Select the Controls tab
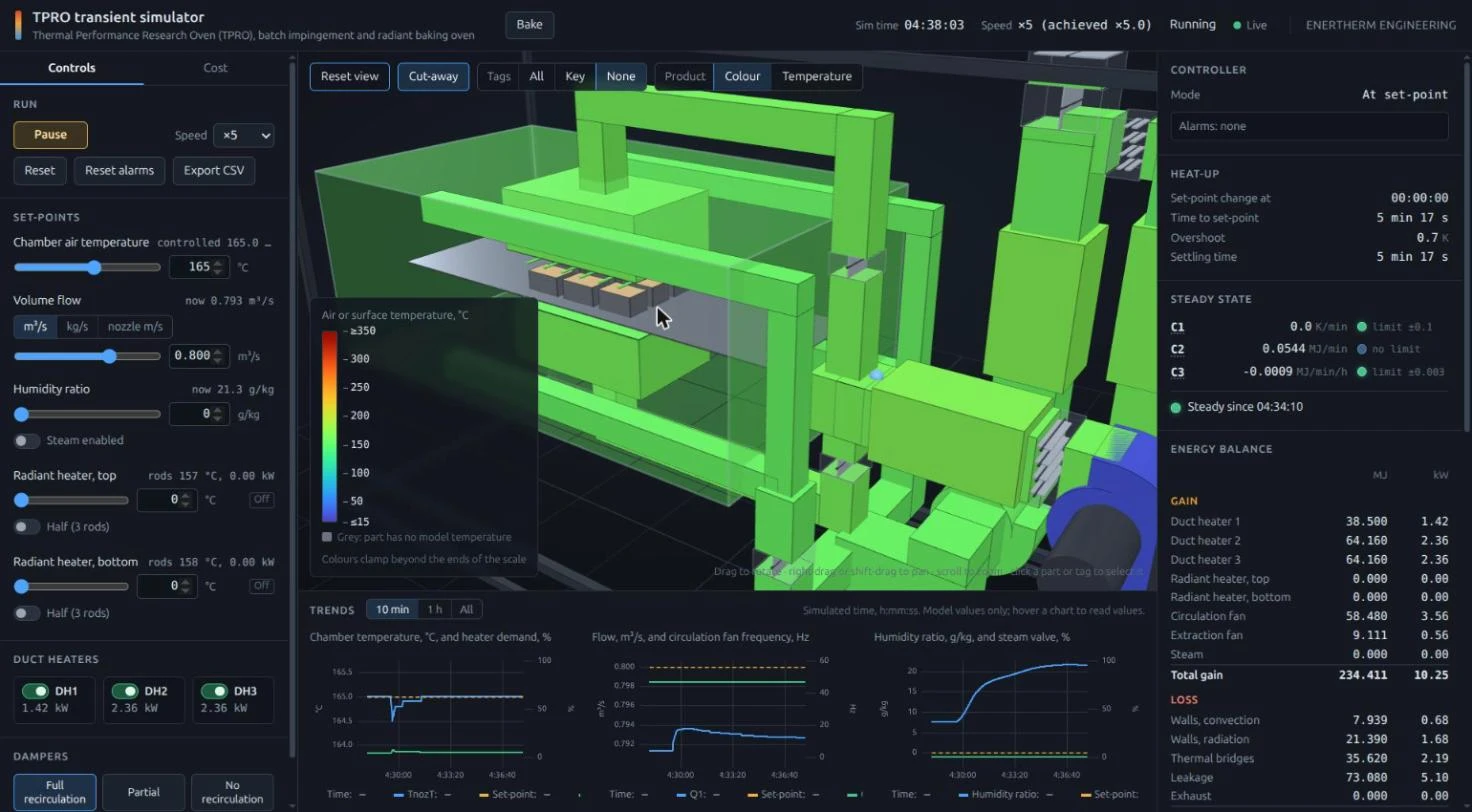This screenshot has width=1472, height=812. pyautogui.click(x=72, y=68)
